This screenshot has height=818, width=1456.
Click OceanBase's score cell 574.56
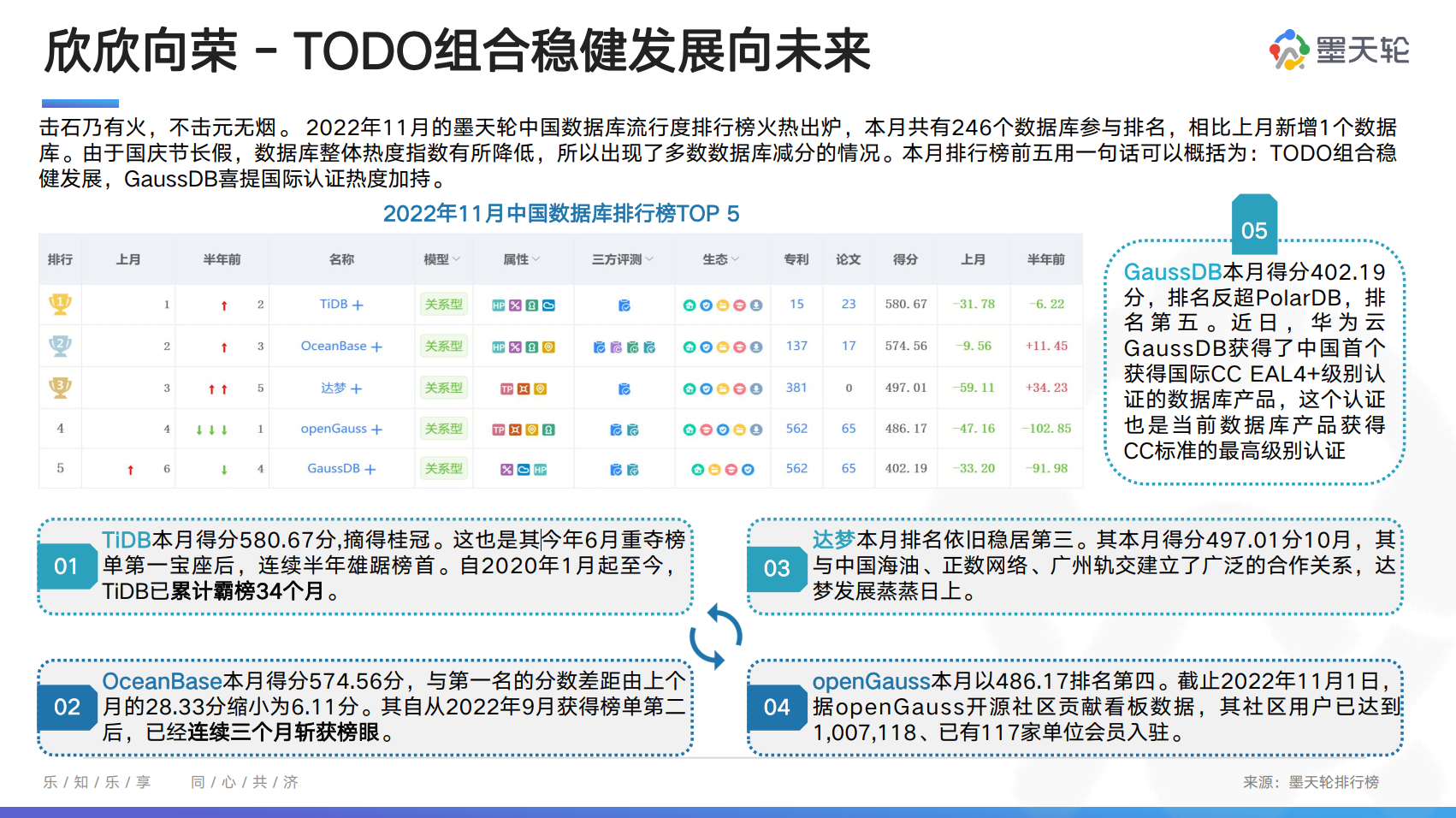[906, 346]
